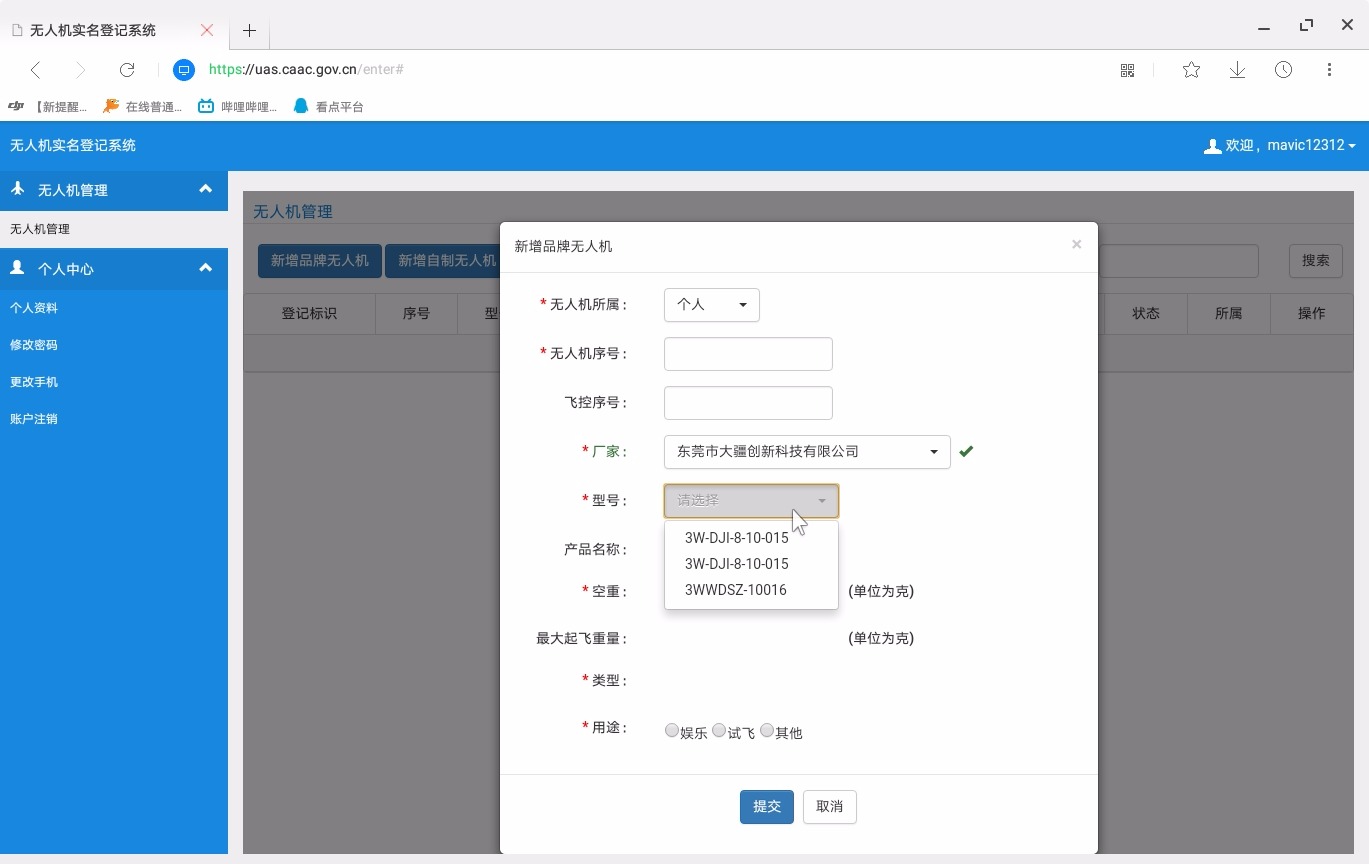This screenshot has width=1369, height=864.
Task: Open the 在线普通 bookmark
Action: point(142,106)
